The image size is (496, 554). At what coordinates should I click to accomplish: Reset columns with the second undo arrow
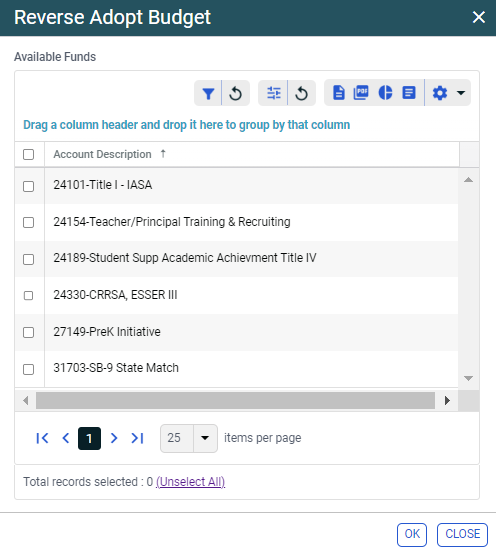pos(301,93)
